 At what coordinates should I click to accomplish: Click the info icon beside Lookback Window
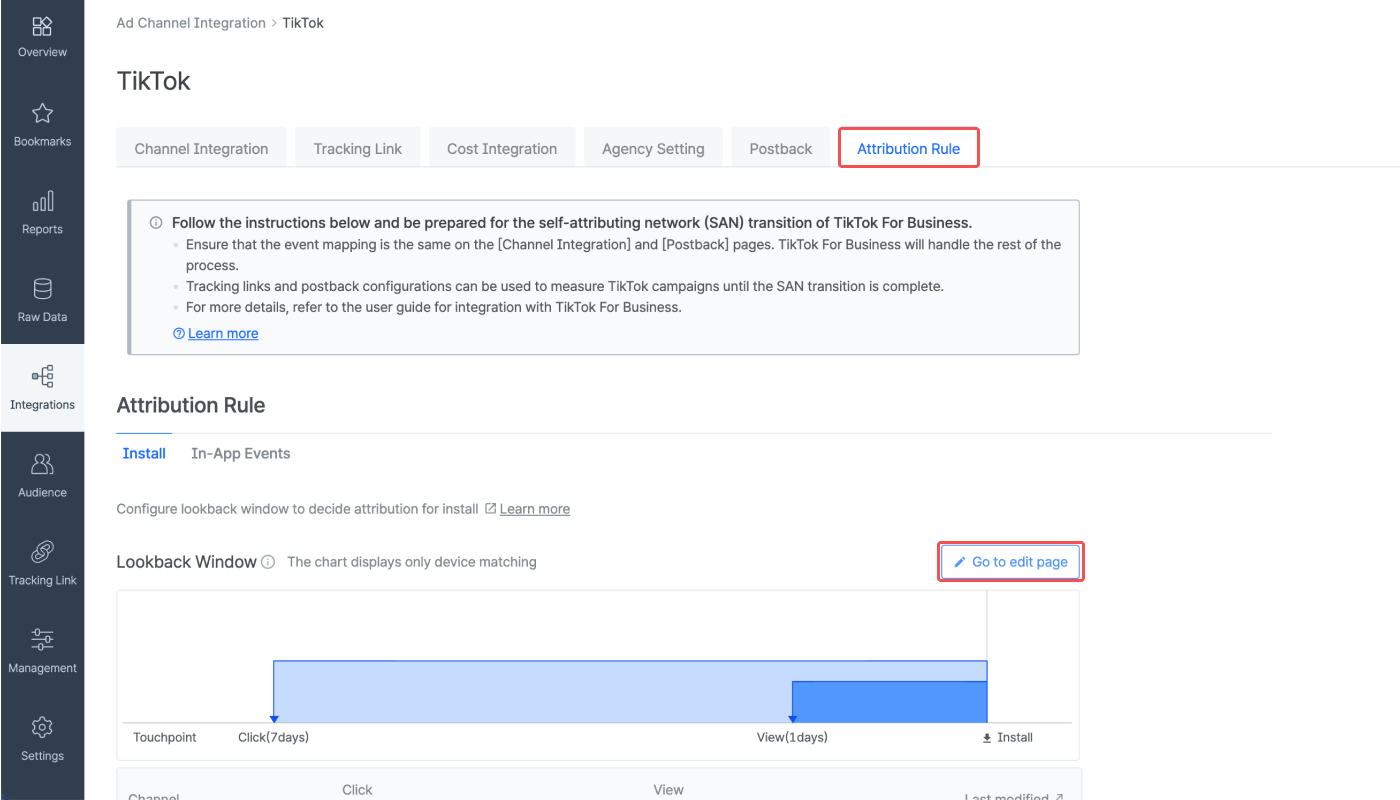pos(268,562)
